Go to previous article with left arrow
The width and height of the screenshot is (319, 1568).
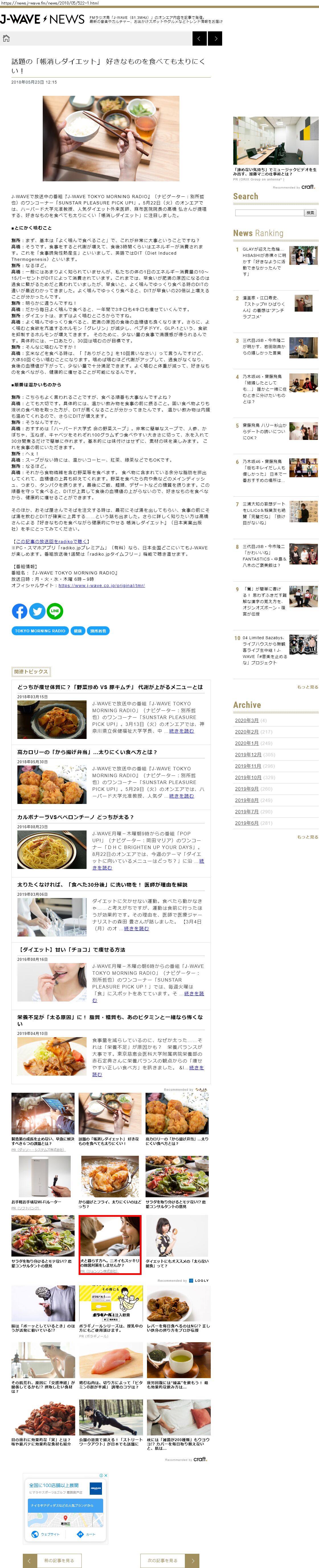tap(199, 39)
